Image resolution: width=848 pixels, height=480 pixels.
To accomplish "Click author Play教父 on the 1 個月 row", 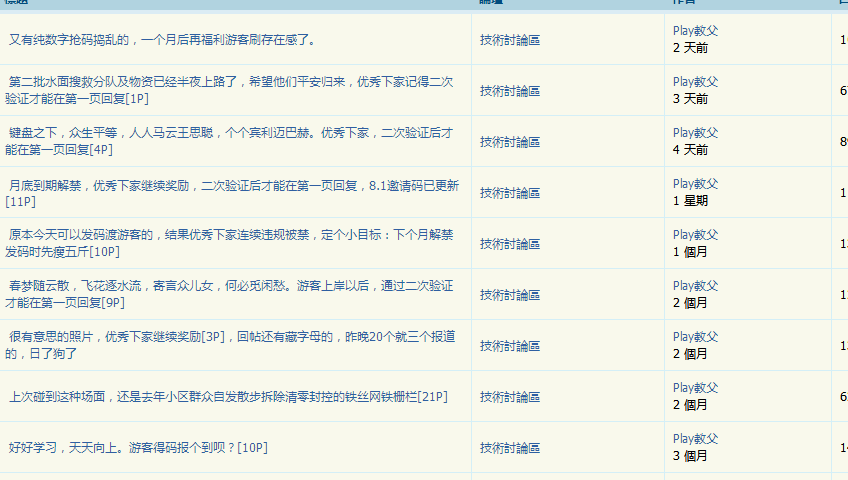I will click(696, 235).
